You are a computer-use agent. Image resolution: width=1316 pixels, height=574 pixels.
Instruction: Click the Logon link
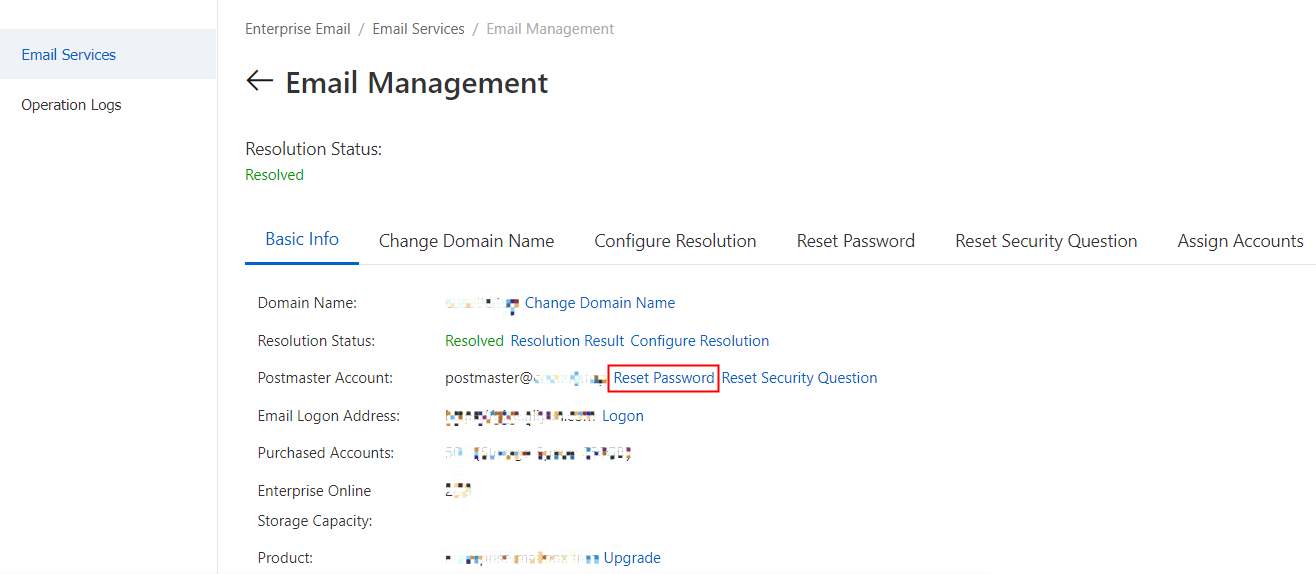tap(623, 416)
